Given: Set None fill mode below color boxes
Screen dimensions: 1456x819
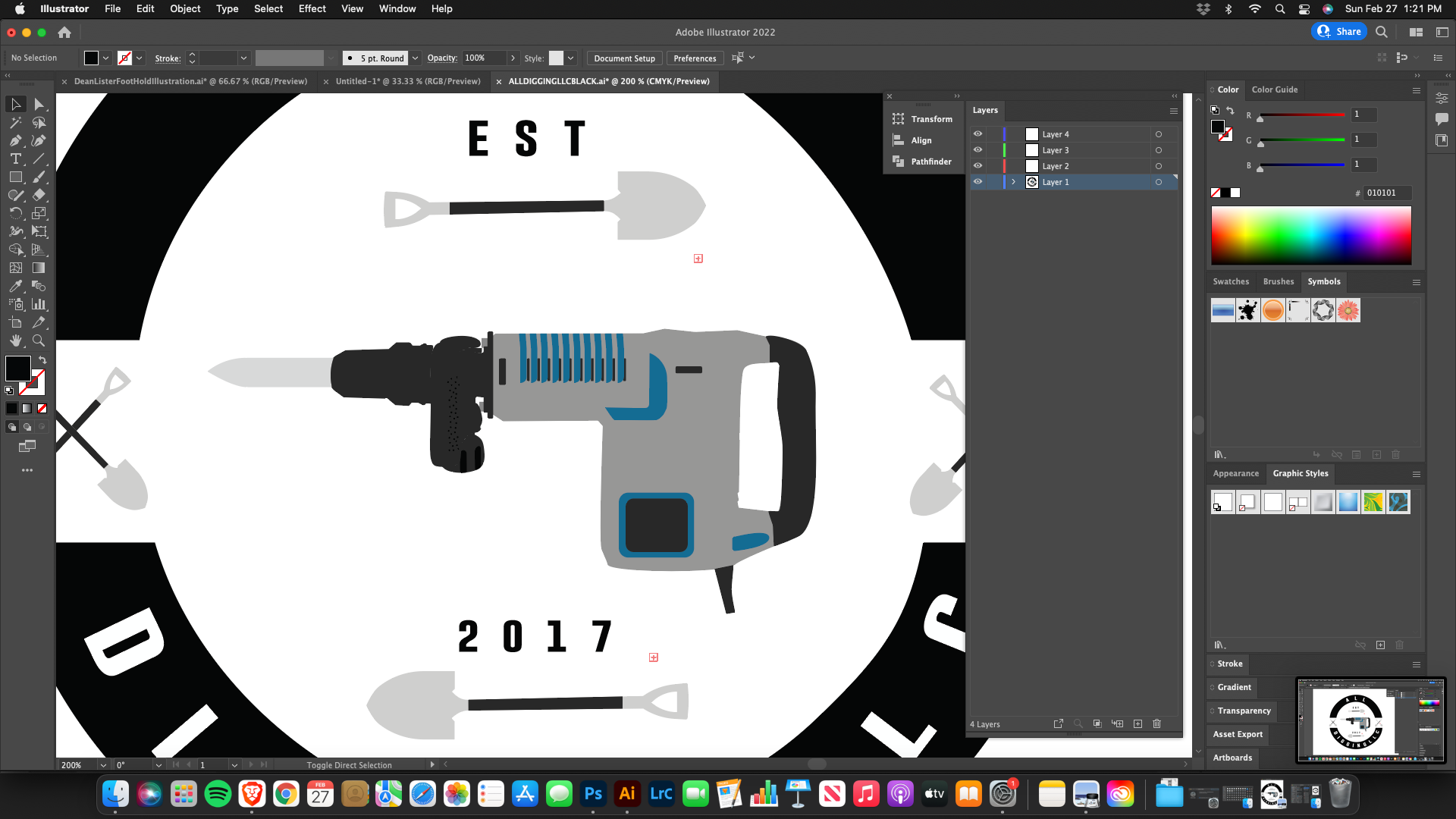Looking at the screenshot, I should (42, 409).
